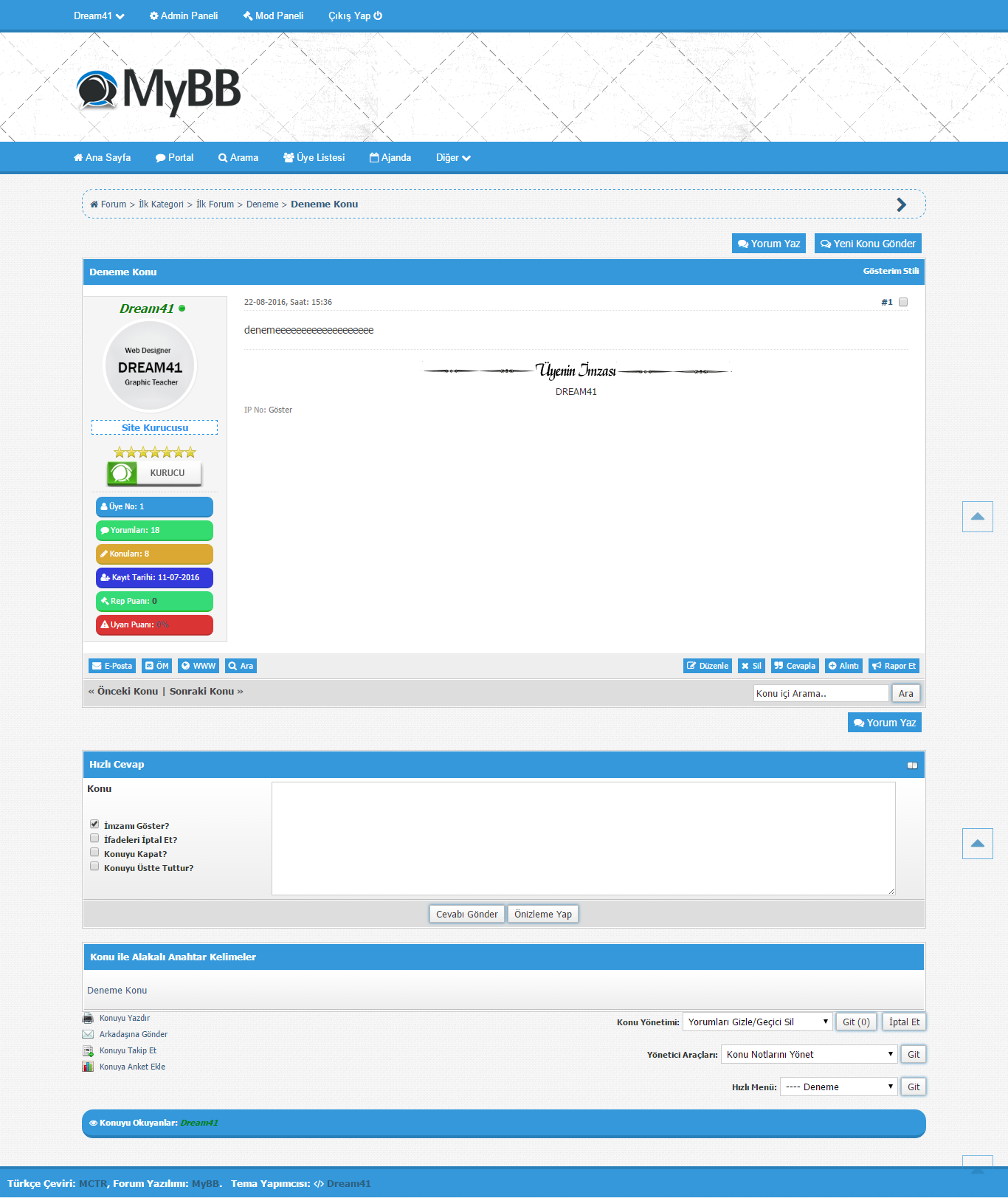Open the Dream41 user dropdown menu
Screen dimensions: 1008x1198
pyautogui.click(x=99, y=16)
